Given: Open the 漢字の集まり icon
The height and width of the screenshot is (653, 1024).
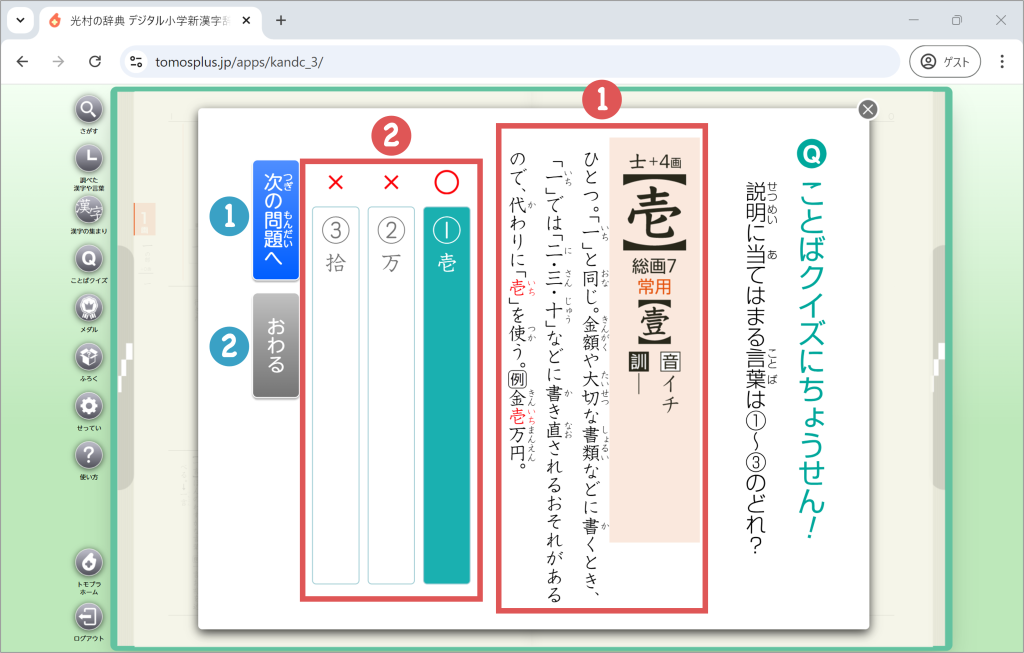Looking at the screenshot, I should coord(89,210).
